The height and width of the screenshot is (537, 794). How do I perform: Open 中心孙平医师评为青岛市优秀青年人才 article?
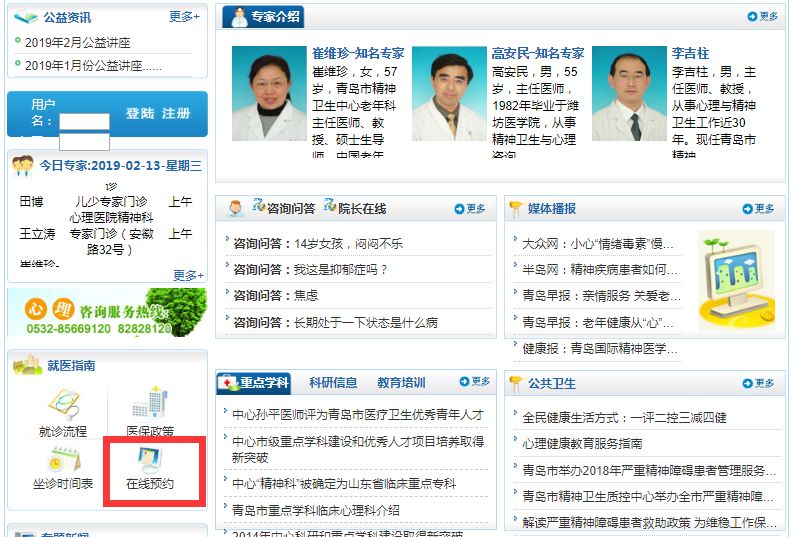click(358, 414)
